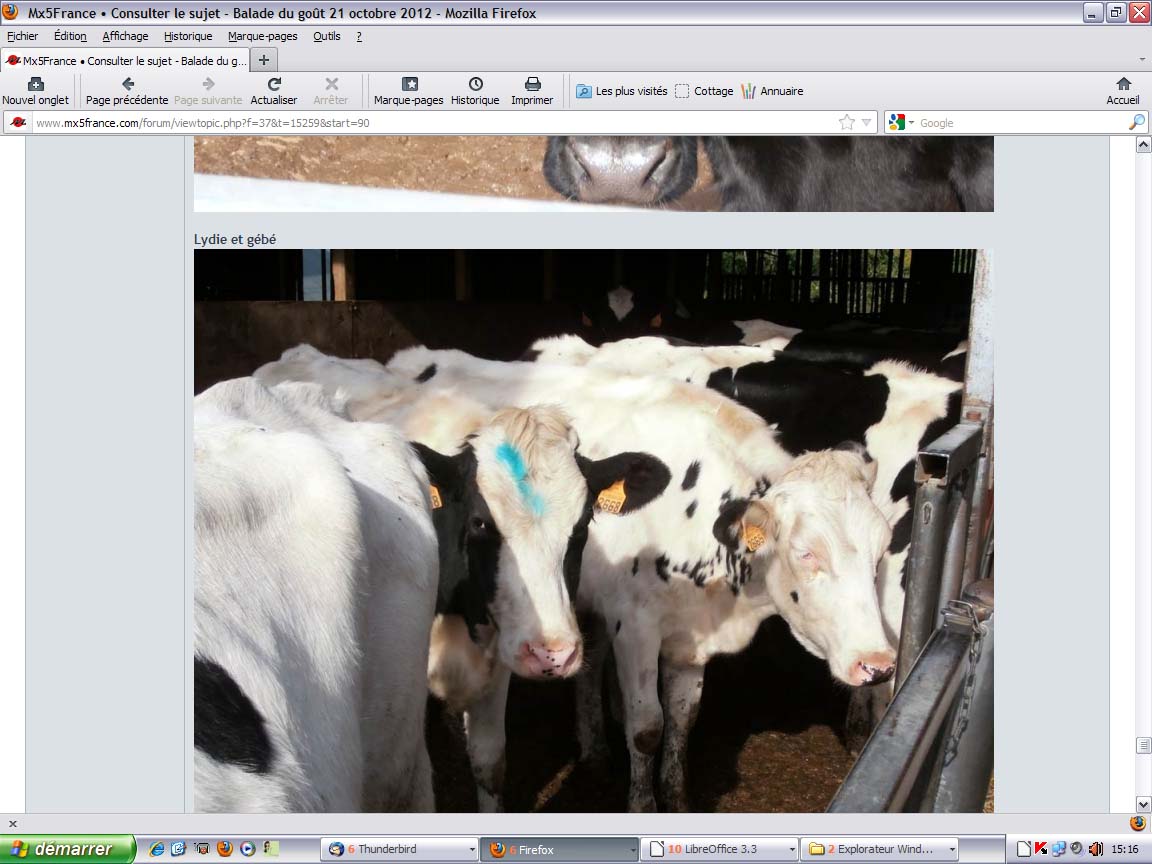Open the Google search engine selector
Image resolution: width=1152 pixels, height=864 pixels.
[x=901, y=123]
